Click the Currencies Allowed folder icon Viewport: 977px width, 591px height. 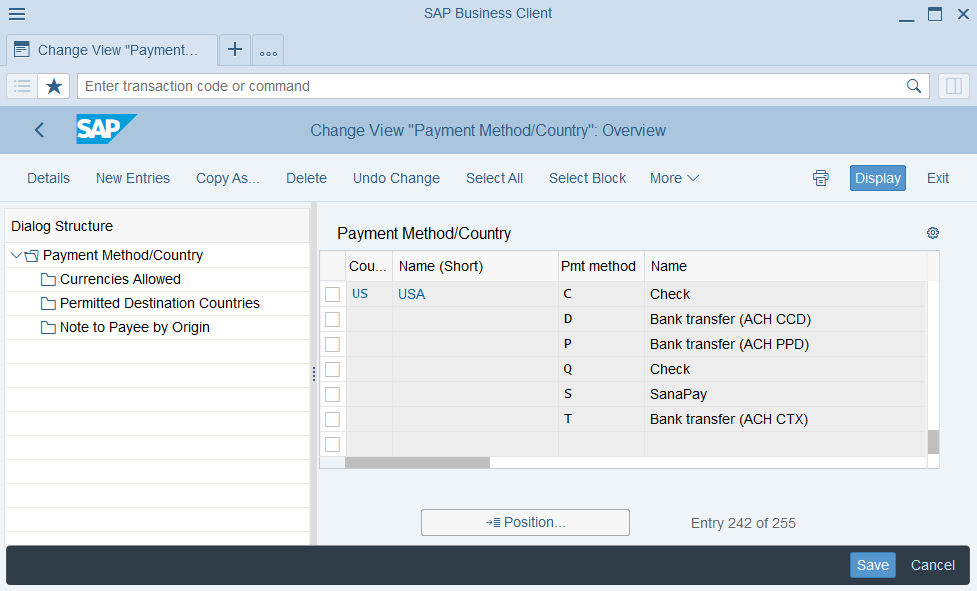(48, 280)
